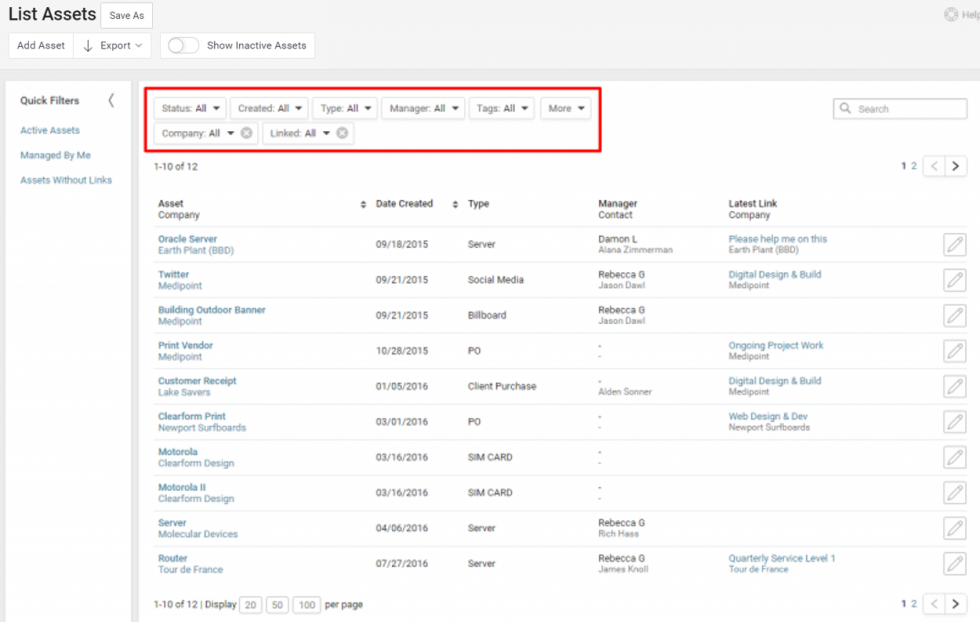Image resolution: width=980 pixels, height=622 pixels.
Task: Sort the list by the Asset column
Action: (x=363, y=204)
